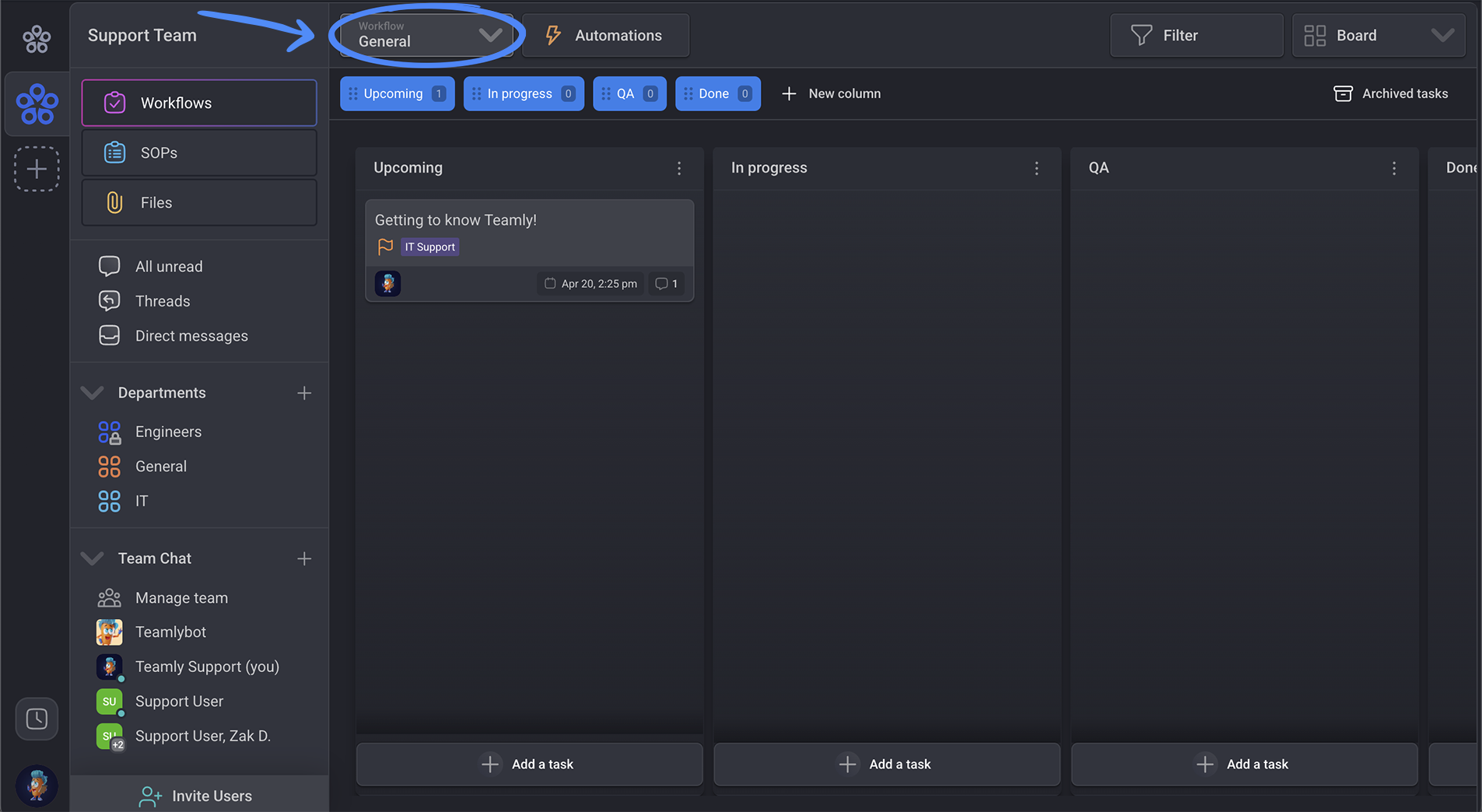Click the Threads reply bubble icon
The image size is (1482, 812).
click(109, 300)
